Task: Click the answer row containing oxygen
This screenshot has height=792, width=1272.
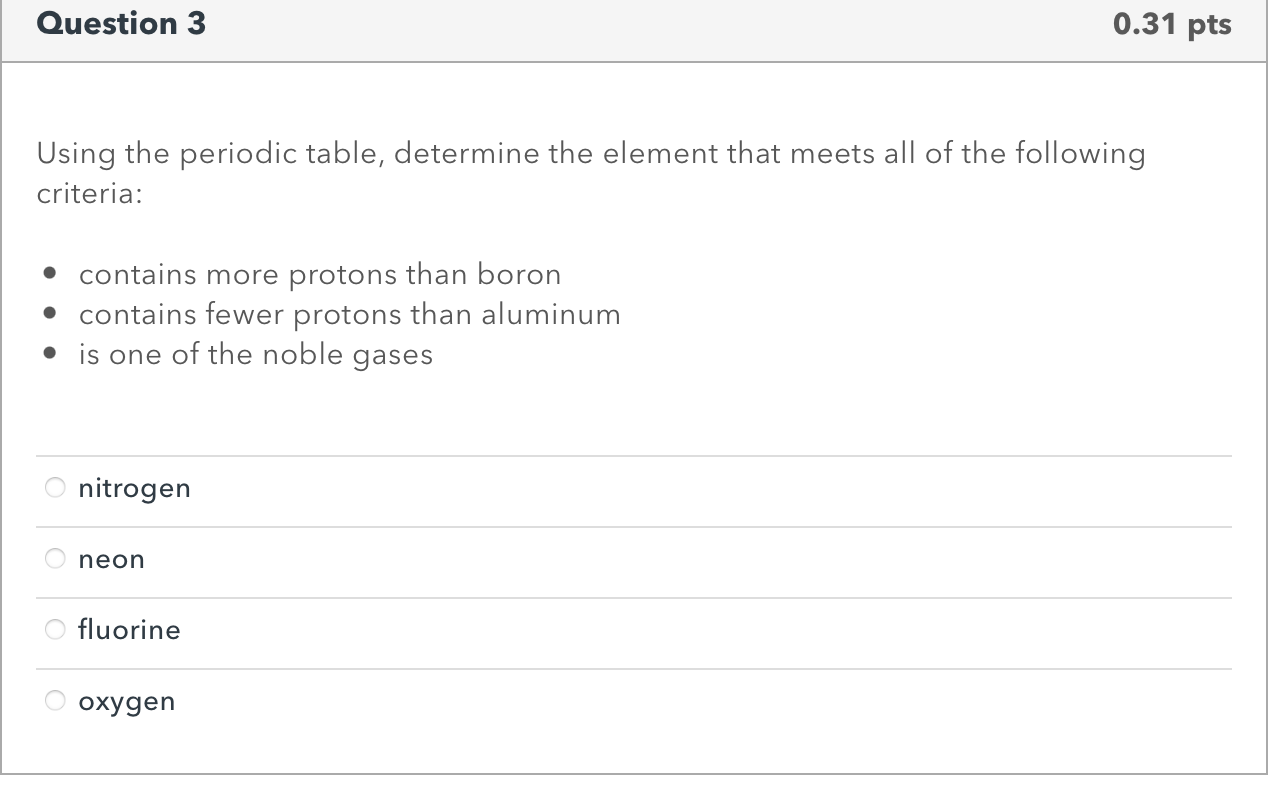Action: [634, 701]
